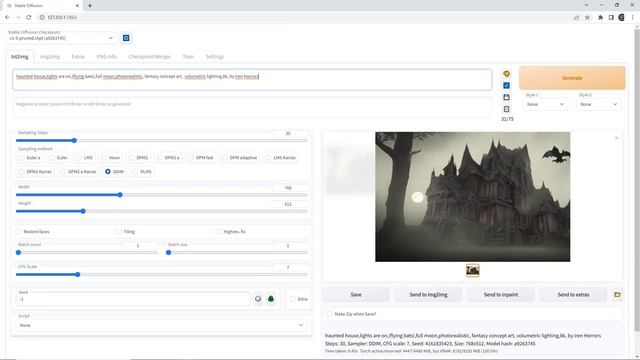Go back in browser history
Screen dimensions: 640x360
coord(7,17)
